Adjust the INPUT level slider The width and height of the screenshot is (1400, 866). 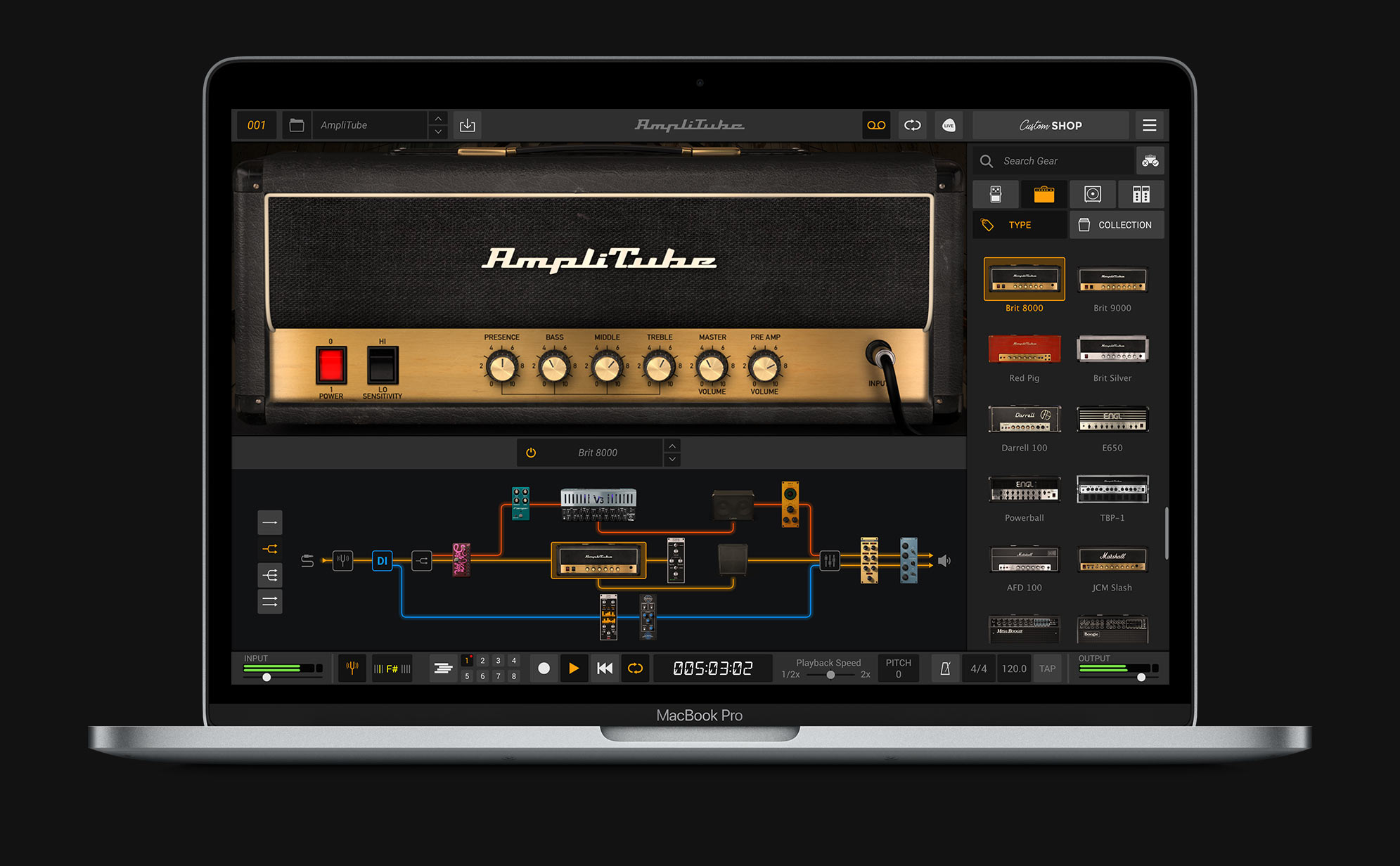pyautogui.click(x=266, y=677)
